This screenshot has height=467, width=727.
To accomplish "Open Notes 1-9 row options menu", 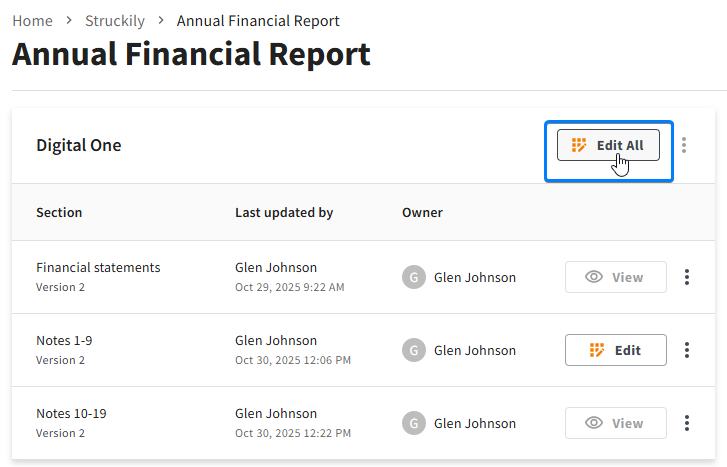I will point(687,350).
